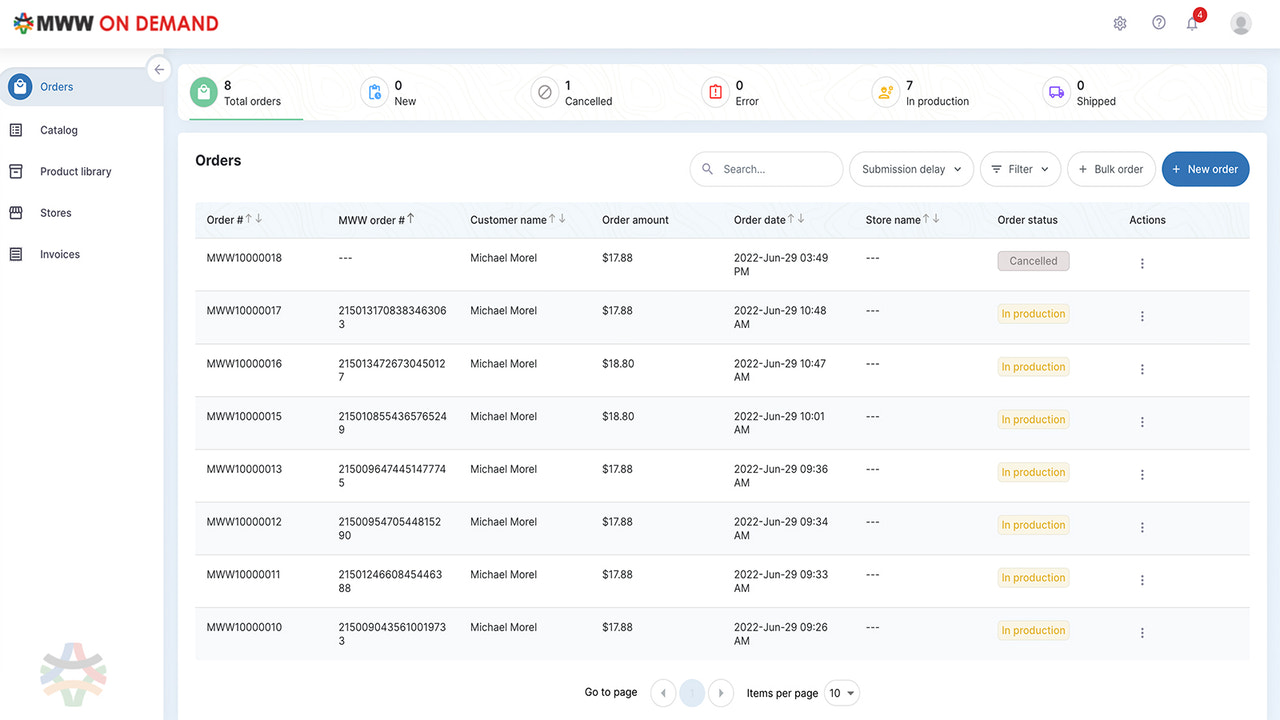Click the Bulk order button
This screenshot has width=1280, height=720.
click(x=1111, y=169)
